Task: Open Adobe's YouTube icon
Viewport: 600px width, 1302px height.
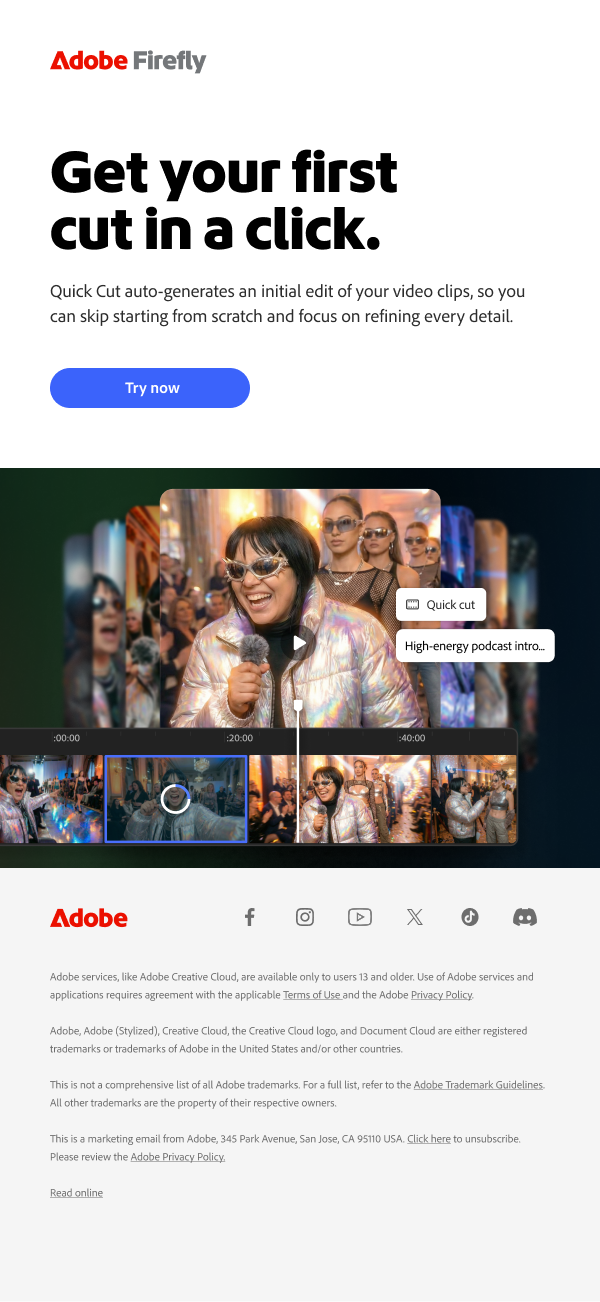Action: [360, 917]
